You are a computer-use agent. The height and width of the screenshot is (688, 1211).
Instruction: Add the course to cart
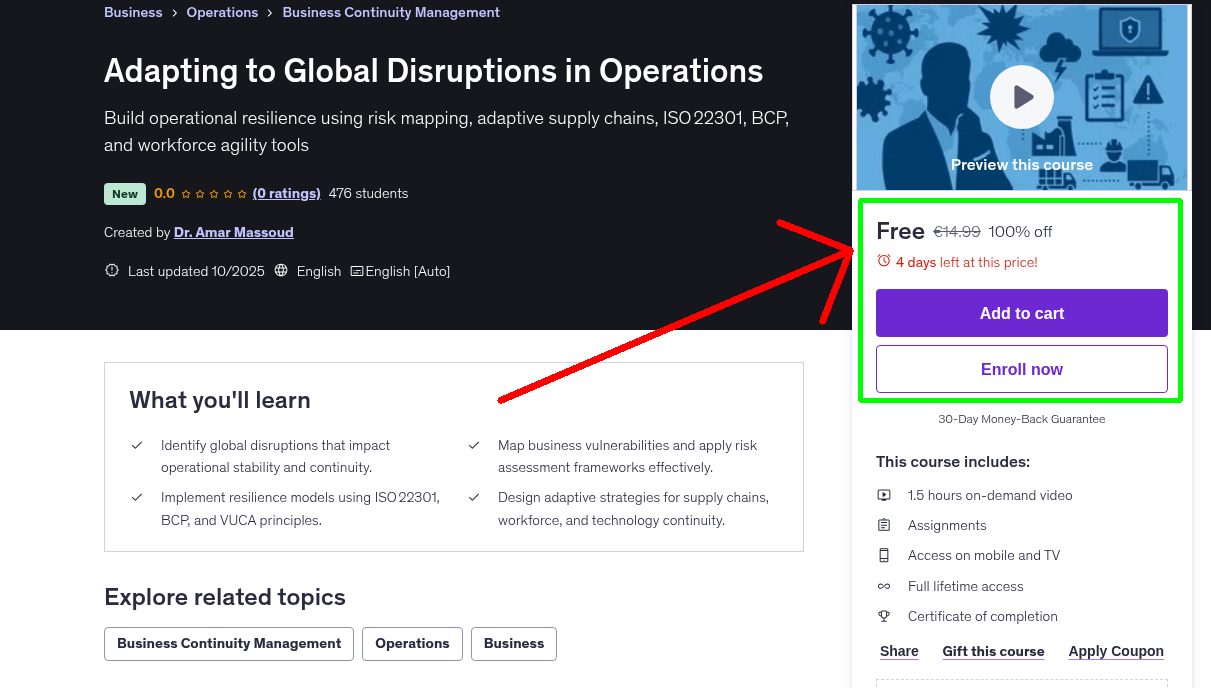pos(1021,313)
